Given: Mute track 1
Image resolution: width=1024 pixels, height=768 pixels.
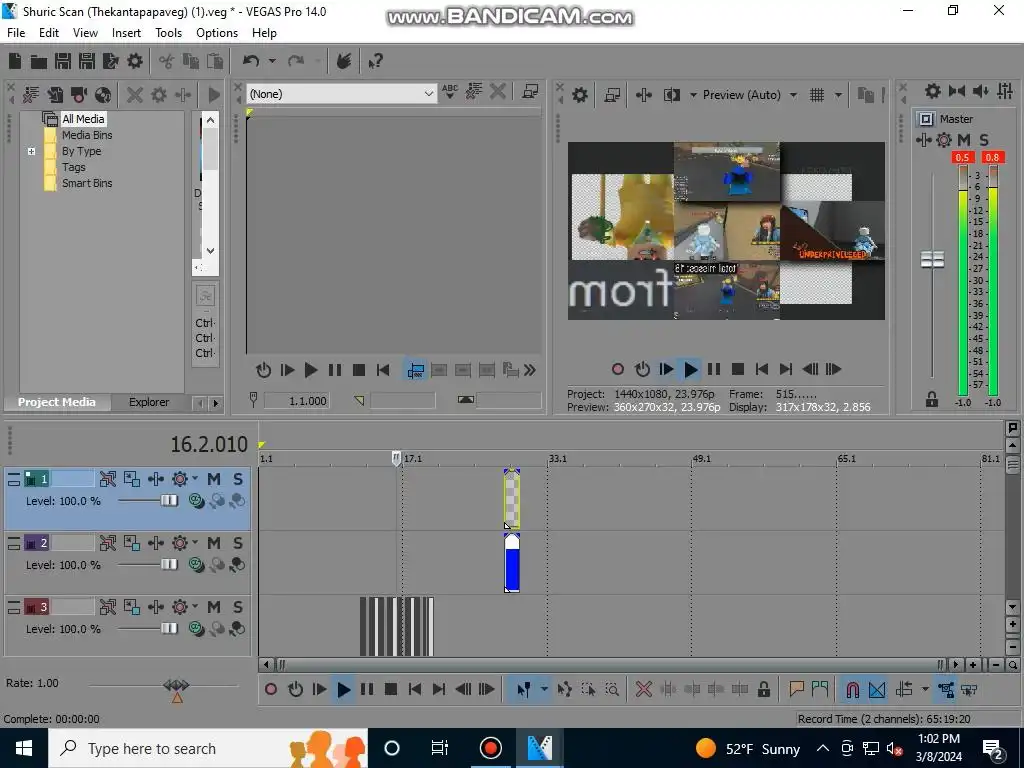Looking at the screenshot, I should pos(214,479).
